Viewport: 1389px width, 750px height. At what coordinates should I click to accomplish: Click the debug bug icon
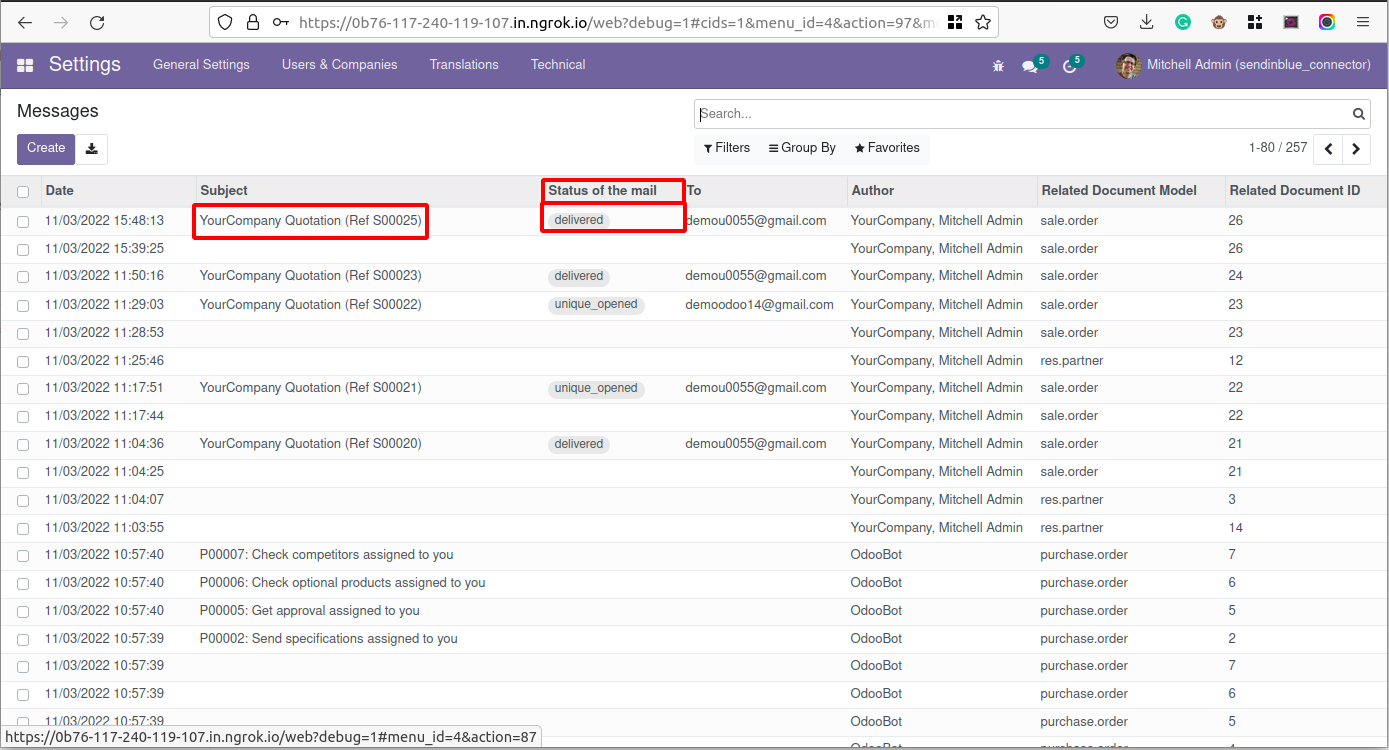click(998, 66)
